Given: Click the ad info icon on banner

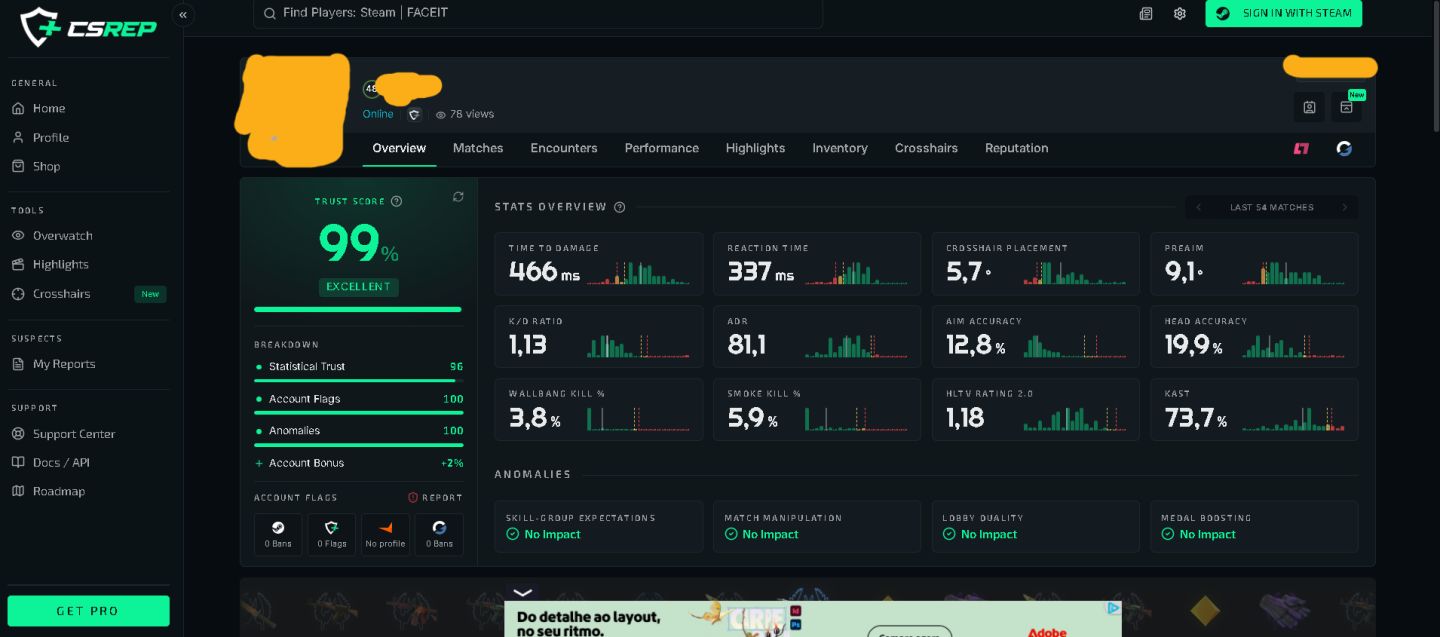Looking at the screenshot, I should coord(1113,608).
